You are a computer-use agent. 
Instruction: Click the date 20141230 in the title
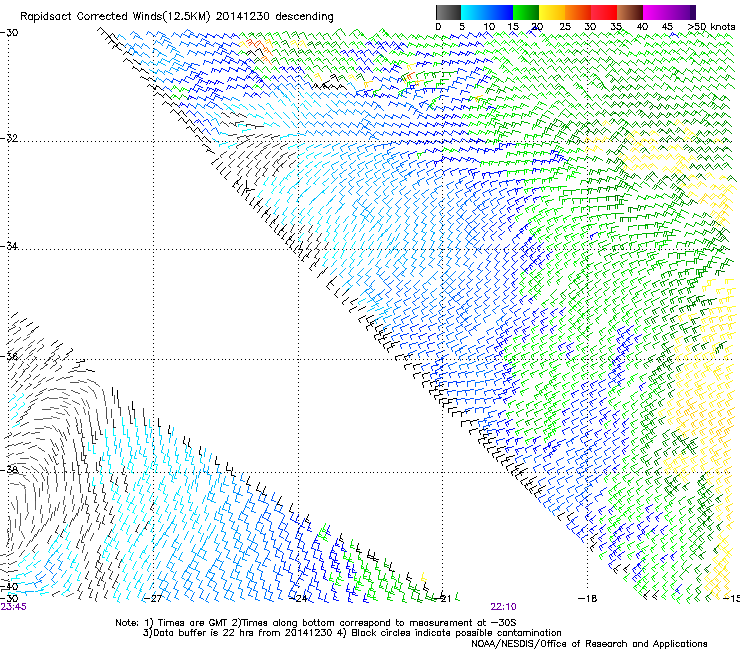[243, 16]
